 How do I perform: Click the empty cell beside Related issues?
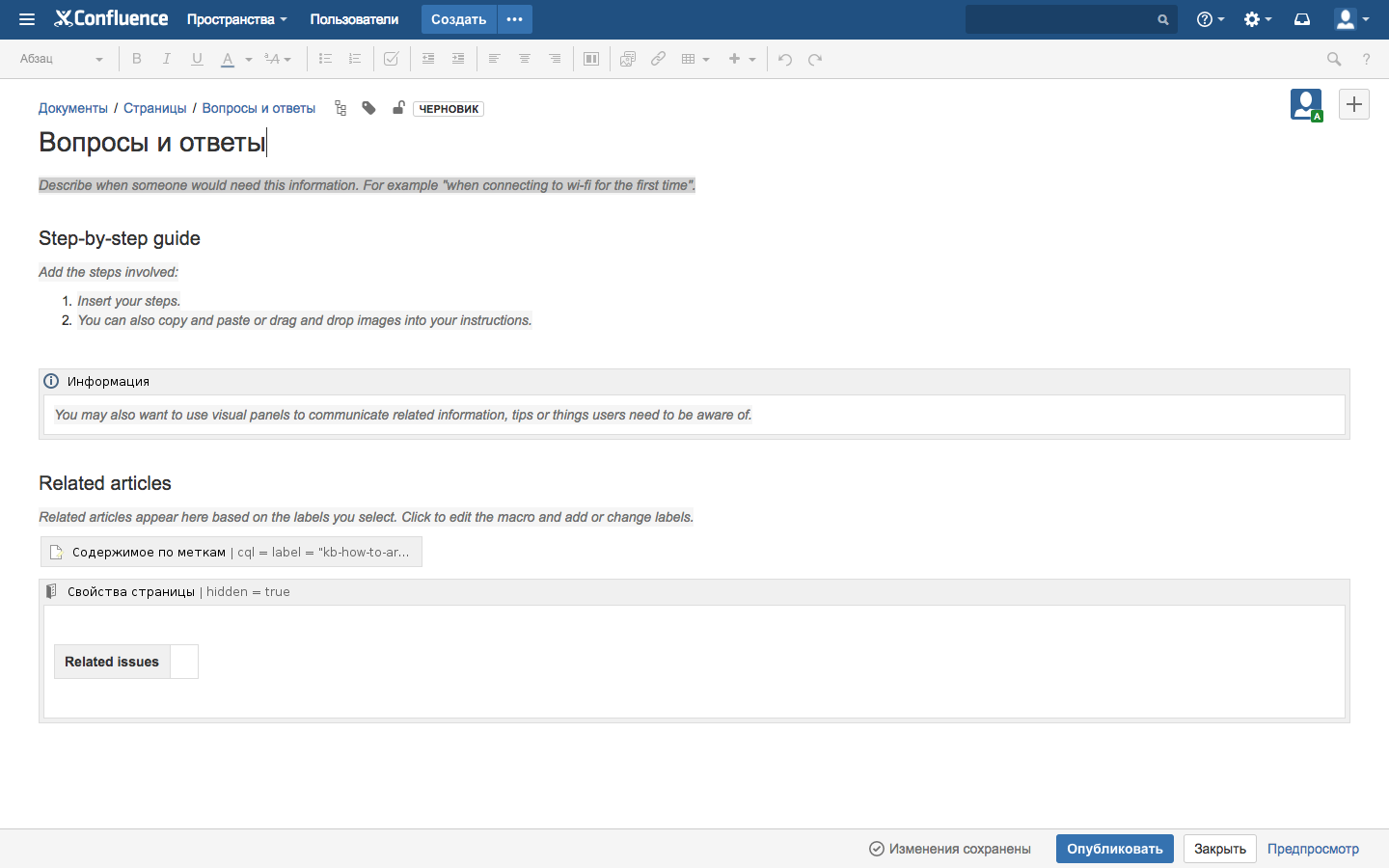[184, 662]
